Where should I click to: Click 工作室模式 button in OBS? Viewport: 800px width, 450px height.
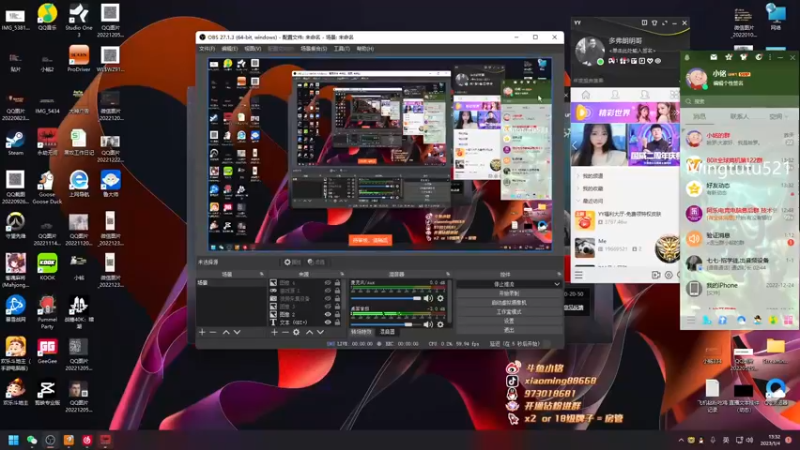click(509, 312)
